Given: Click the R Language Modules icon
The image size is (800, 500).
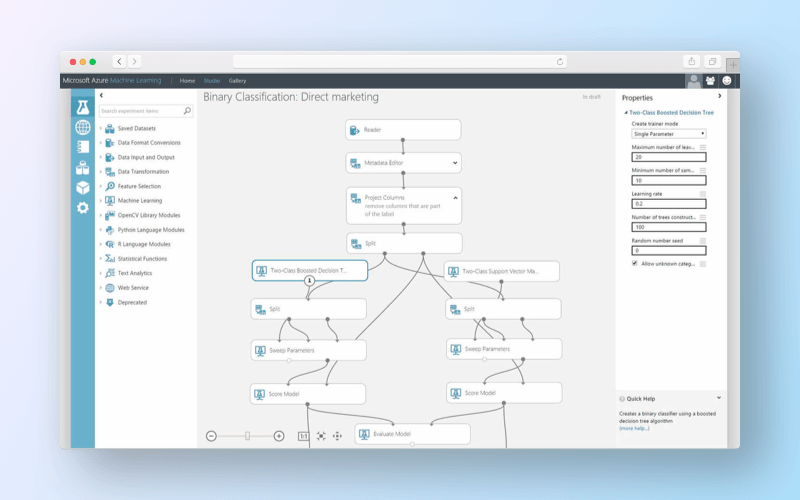Looking at the screenshot, I should coord(110,244).
